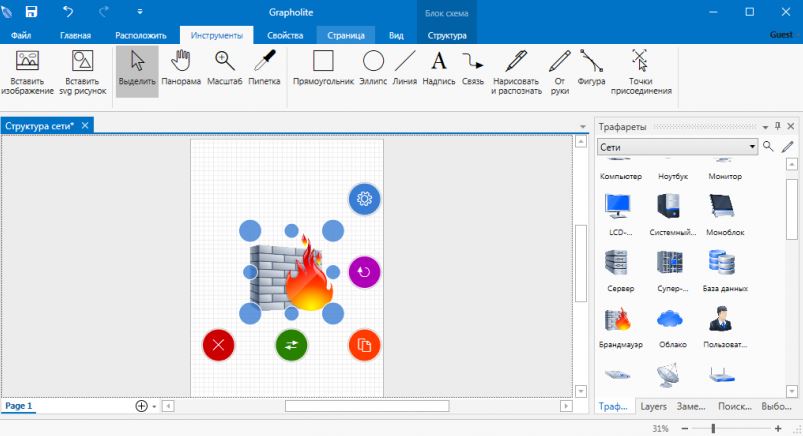Add a new page with plus button
The width and height of the screenshot is (803, 436).
click(x=141, y=406)
